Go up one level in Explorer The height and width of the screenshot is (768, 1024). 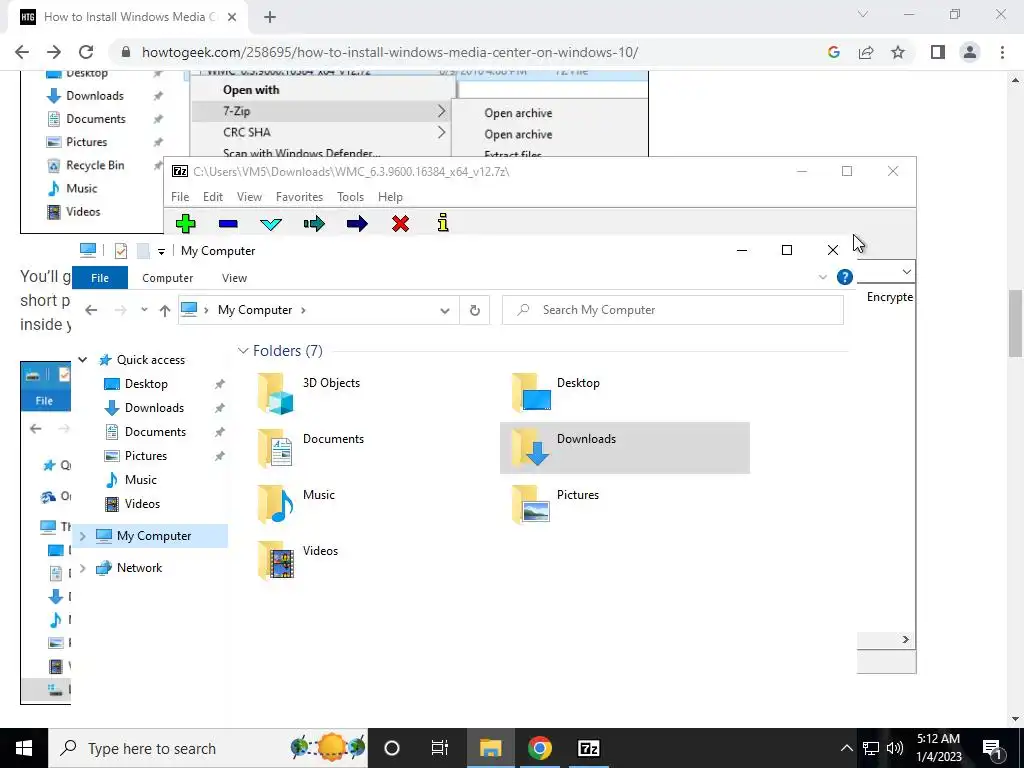click(x=165, y=310)
